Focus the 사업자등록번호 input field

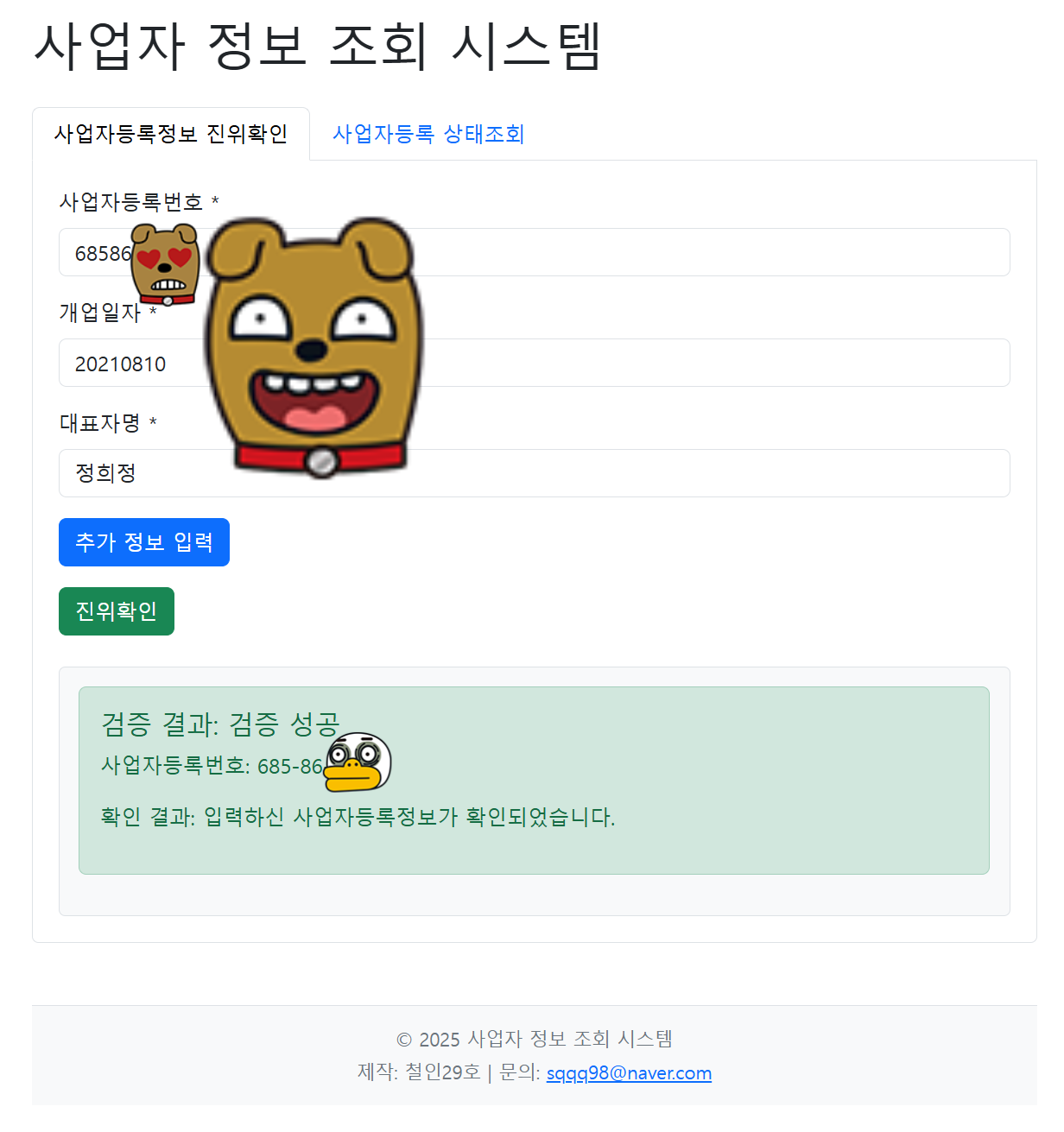coord(534,252)
